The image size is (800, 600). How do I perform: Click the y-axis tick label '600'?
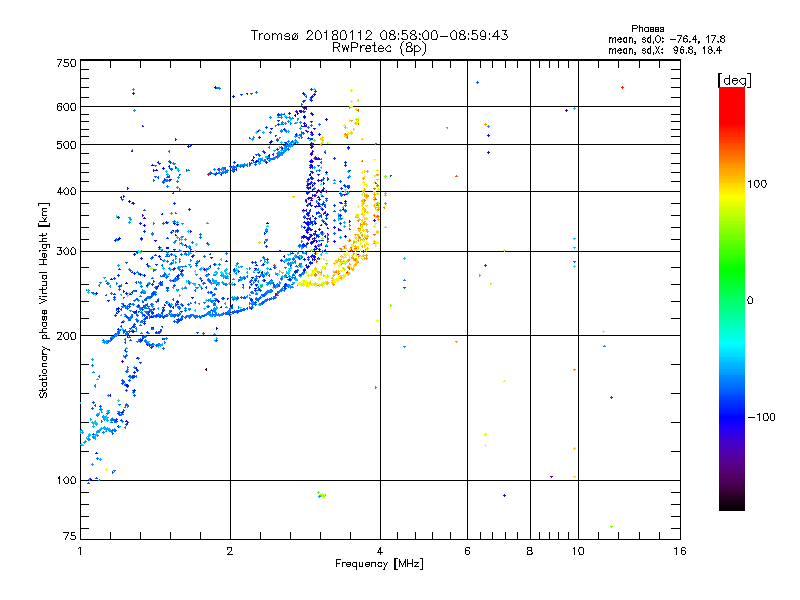[x=66, y=107]
